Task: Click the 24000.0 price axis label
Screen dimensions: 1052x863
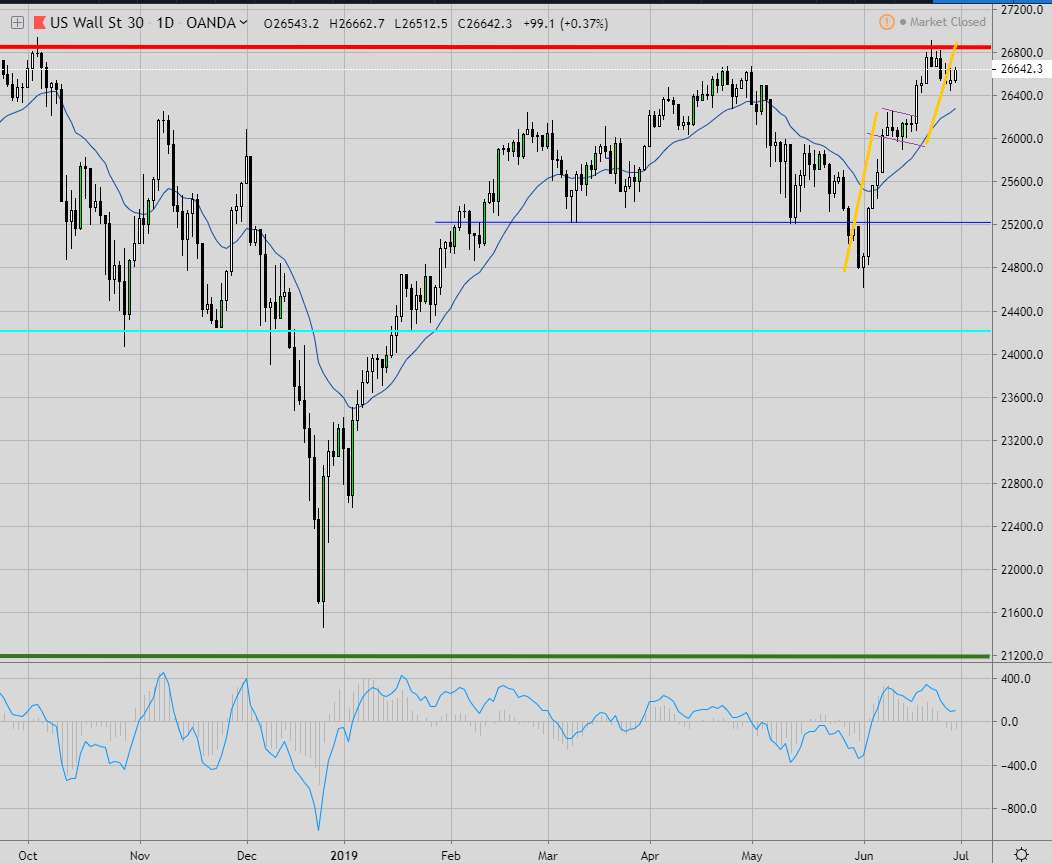Action: pos(1021,354)
